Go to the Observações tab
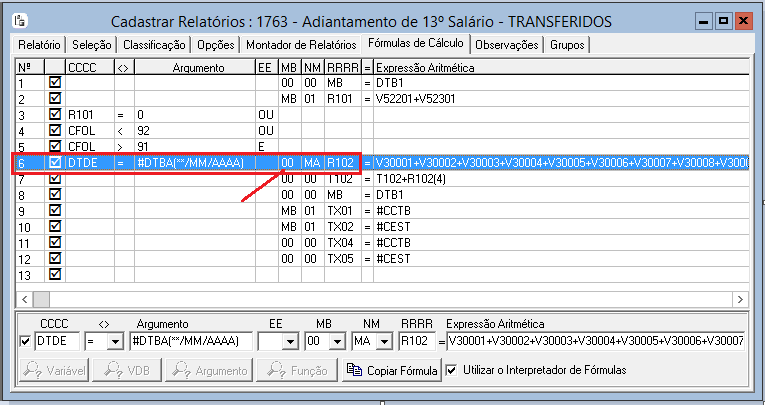The image size is (765, 405). (x=507, y=45)
